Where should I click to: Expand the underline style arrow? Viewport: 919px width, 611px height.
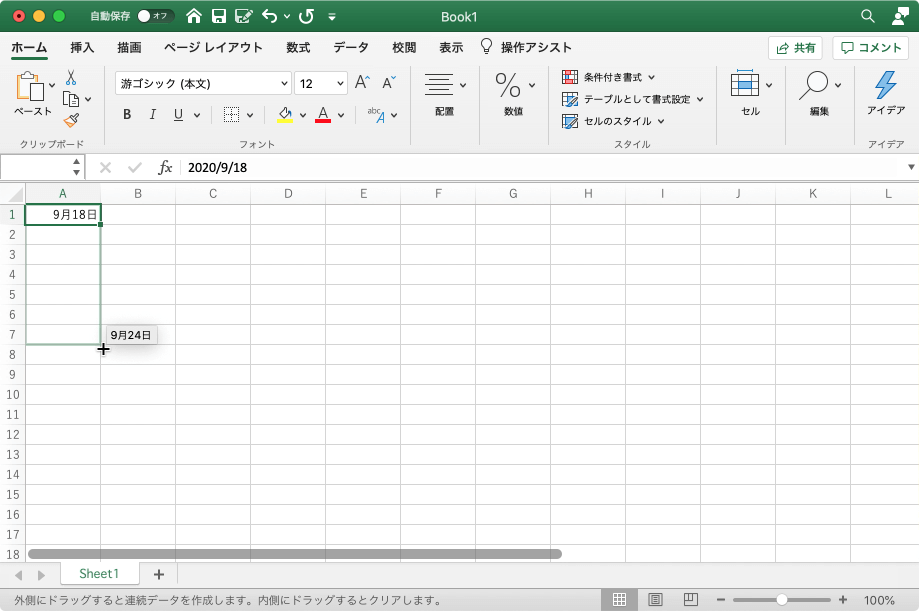(197, 115)
